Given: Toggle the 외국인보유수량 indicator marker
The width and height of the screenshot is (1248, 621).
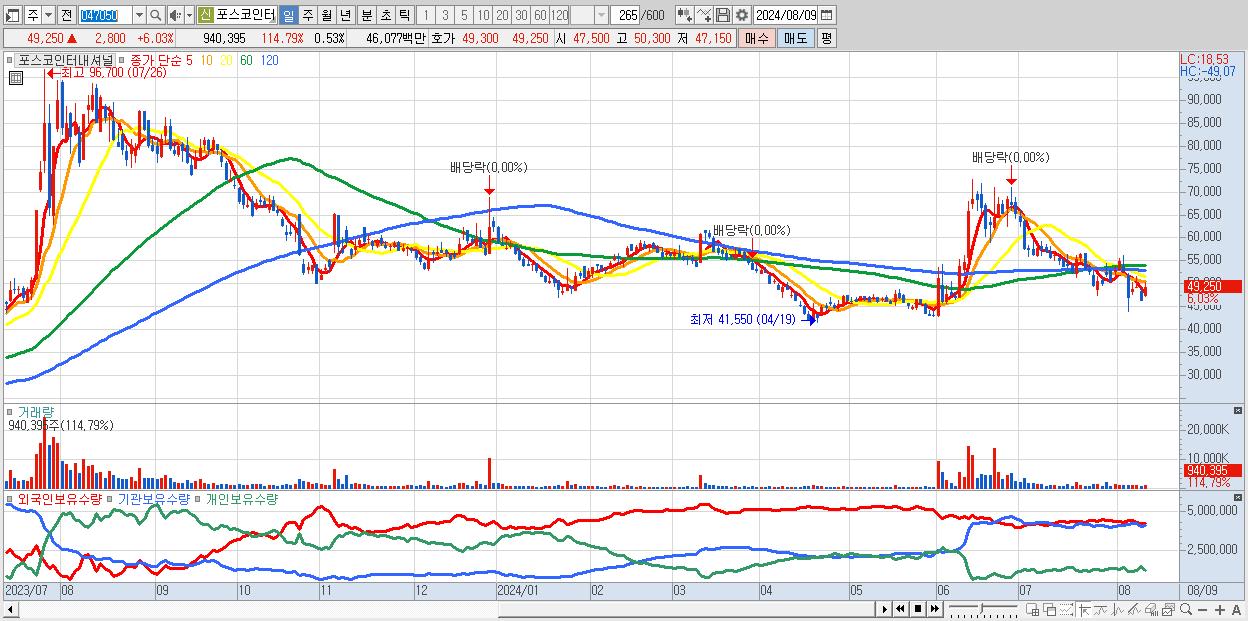Looking at the screenshot, I should click(12, 498).
